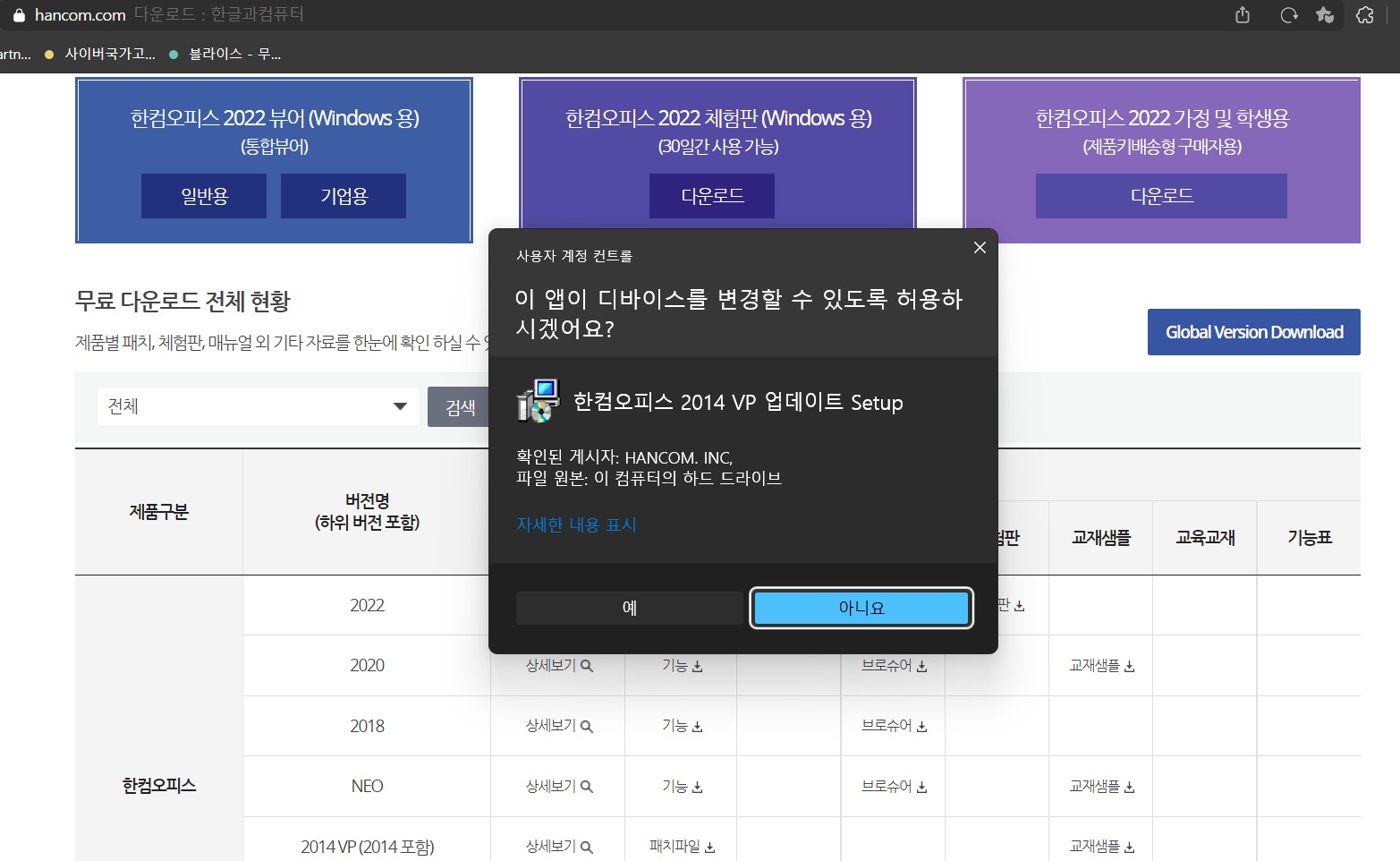This screenshot has width=1400, height=861.
Task: Click the 교재샘플 column header
Action: [x=1101, y=538]
